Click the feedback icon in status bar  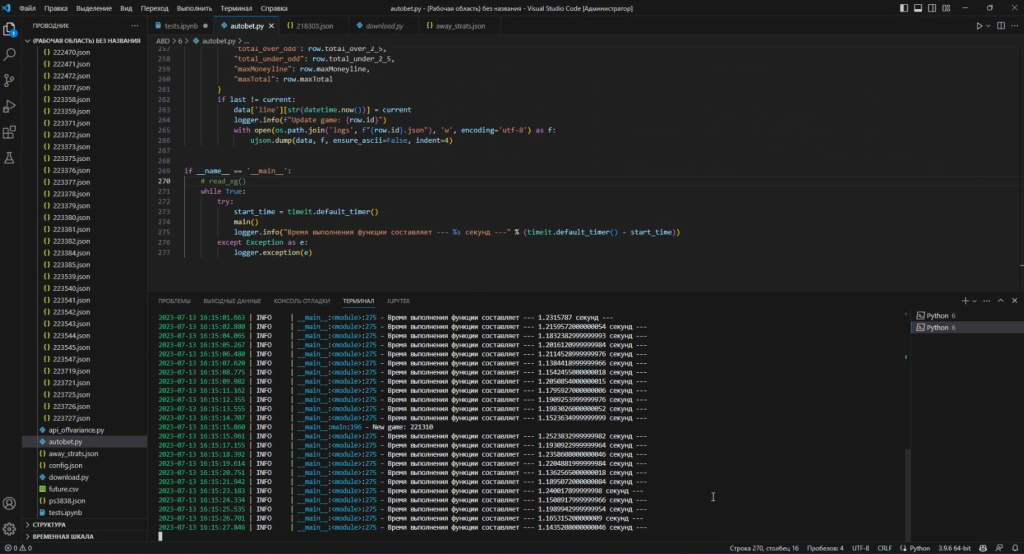click(999, 548)
